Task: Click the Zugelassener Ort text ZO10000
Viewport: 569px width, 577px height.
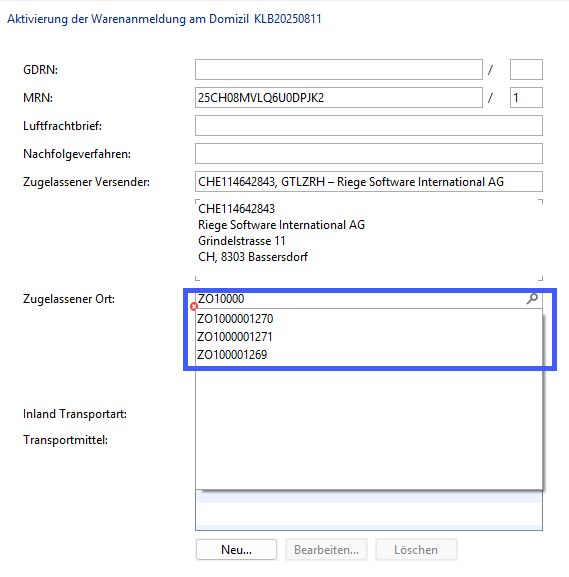Action: (x=221, y=298)
